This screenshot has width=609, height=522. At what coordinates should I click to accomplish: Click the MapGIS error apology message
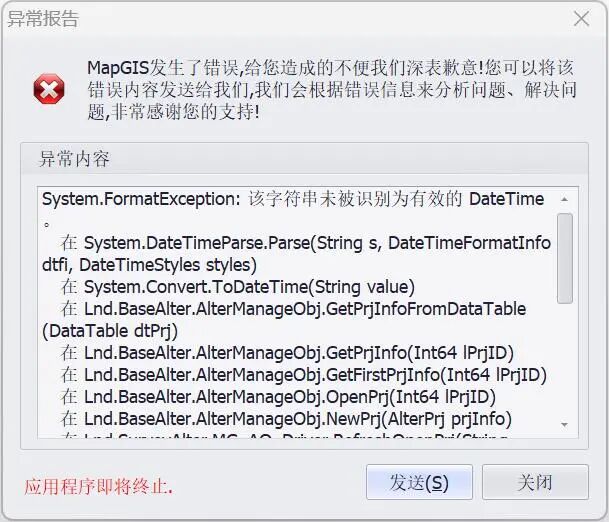pos(330,90)
